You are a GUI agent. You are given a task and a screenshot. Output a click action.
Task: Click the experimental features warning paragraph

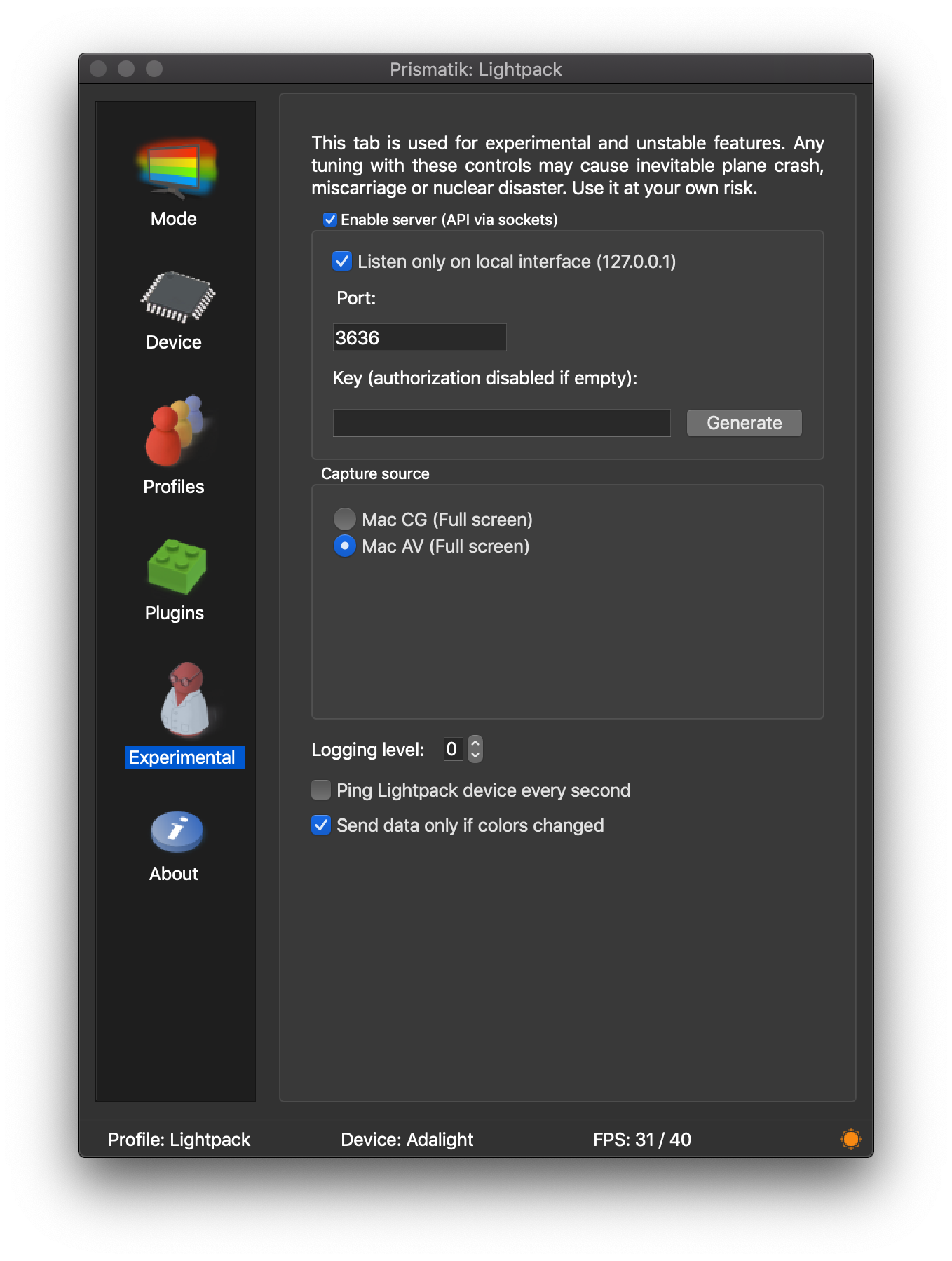pyautogui.click(x=568, y=166)
